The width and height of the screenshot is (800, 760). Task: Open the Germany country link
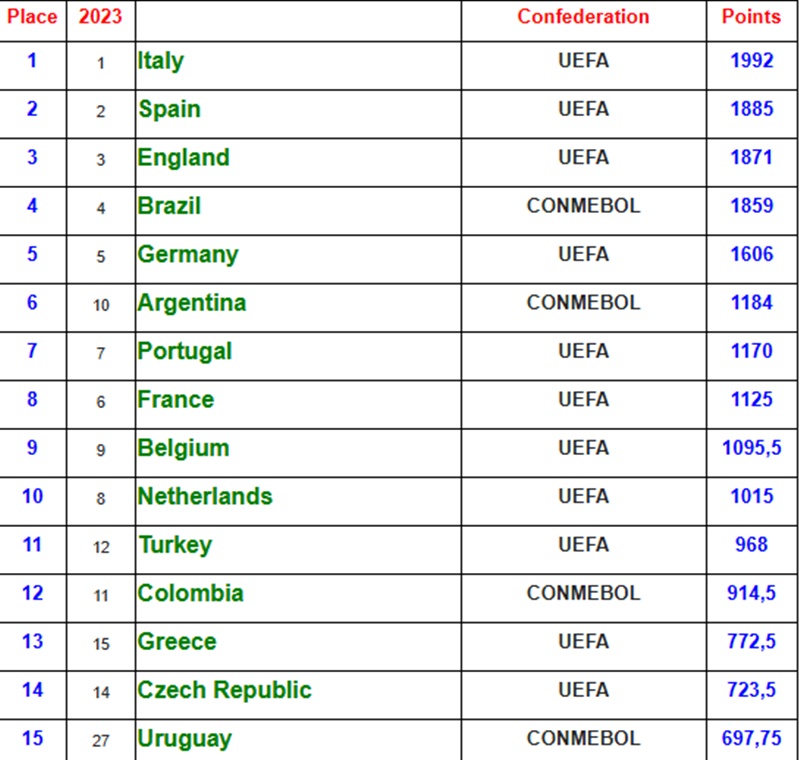[x=188, y=254]
